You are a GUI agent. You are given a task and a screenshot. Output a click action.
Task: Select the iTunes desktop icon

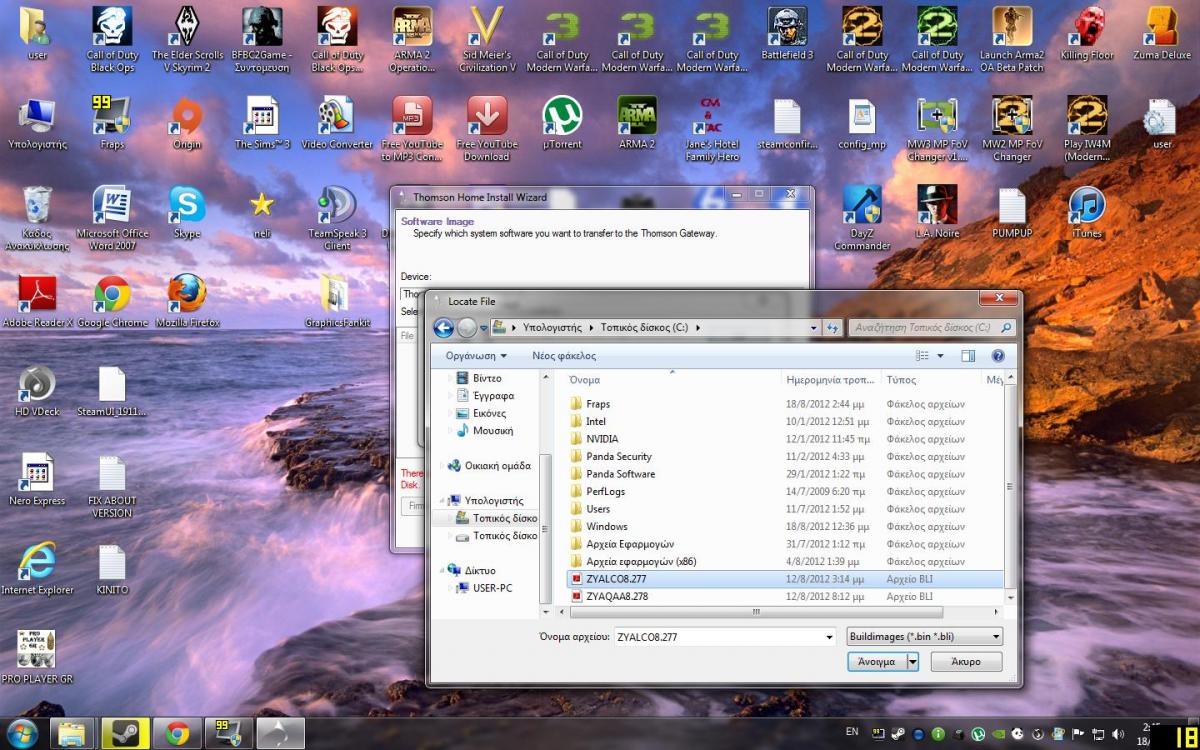[1087, 212]
